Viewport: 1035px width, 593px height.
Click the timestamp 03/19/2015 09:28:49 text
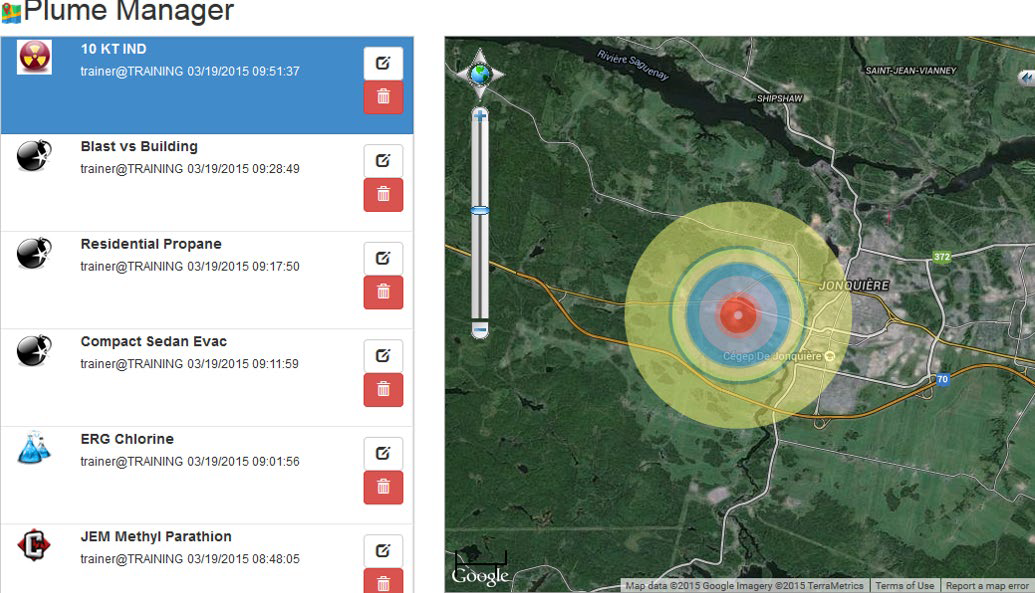tap(244, 169)
